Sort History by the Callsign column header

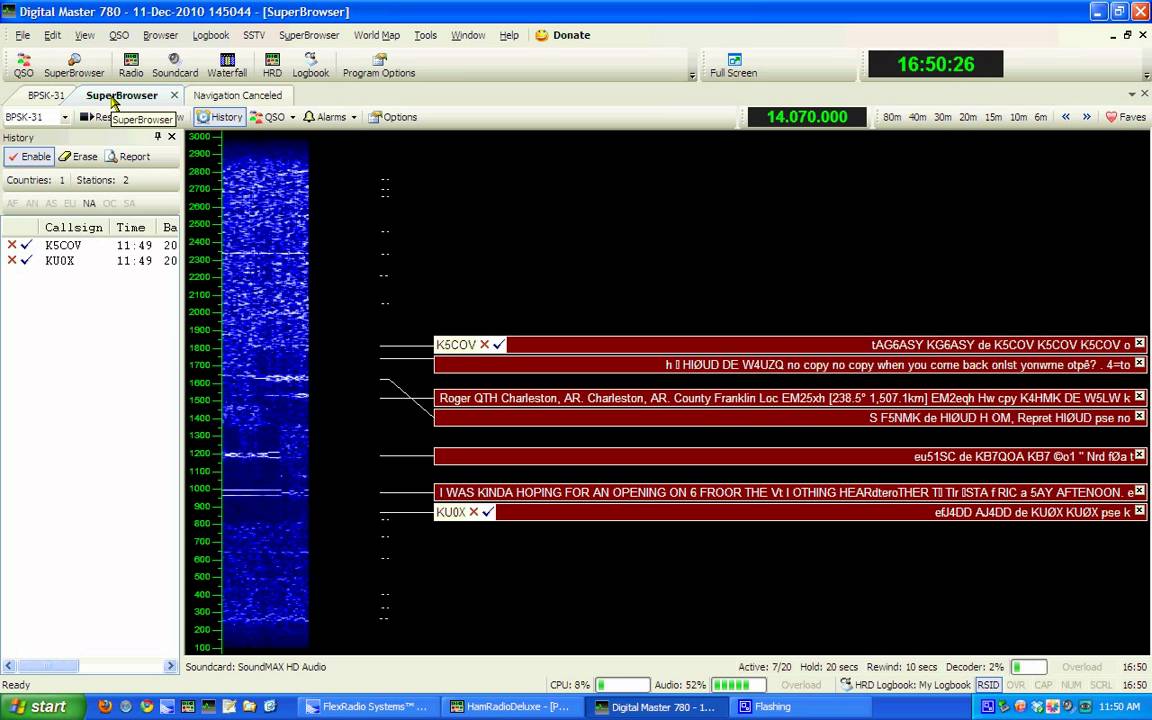[73, 227]
